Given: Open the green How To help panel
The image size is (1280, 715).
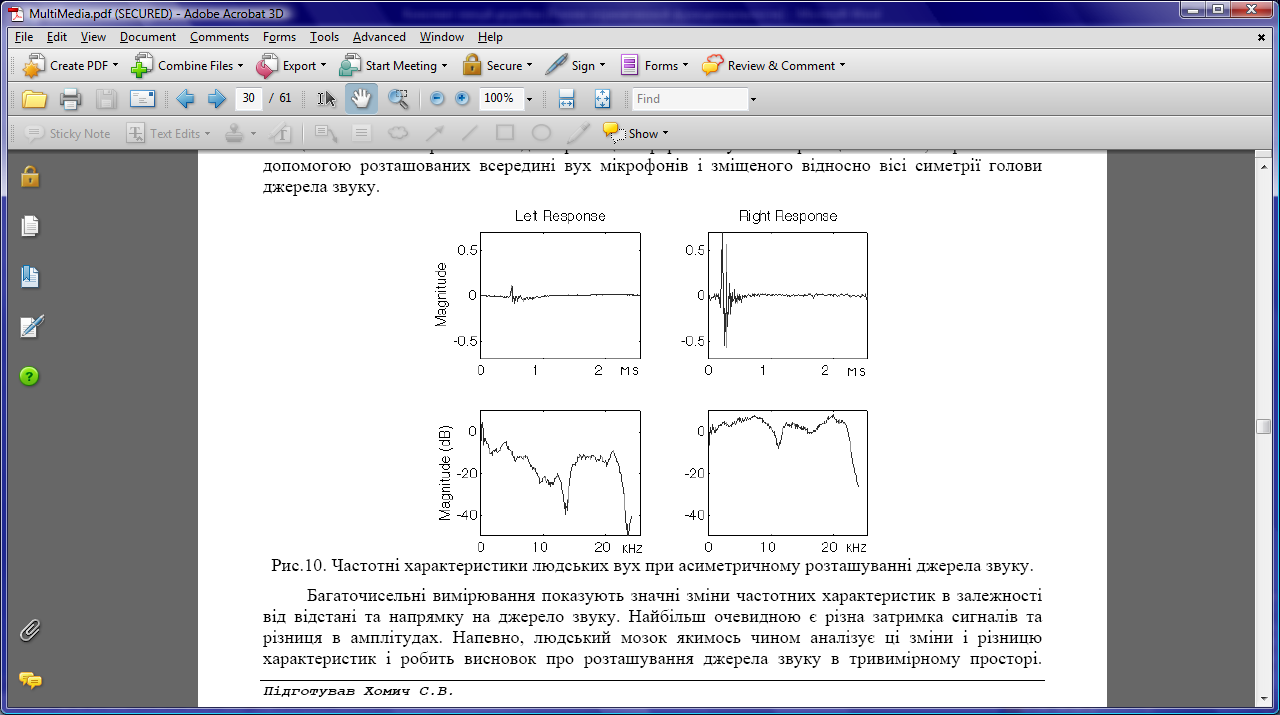Looking at the screenshot, I should point(30,377).
